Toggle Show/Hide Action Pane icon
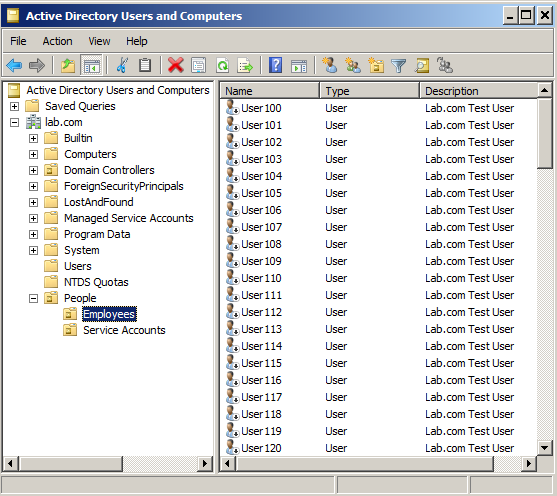 pyautogui.click(x=299, y=66)
